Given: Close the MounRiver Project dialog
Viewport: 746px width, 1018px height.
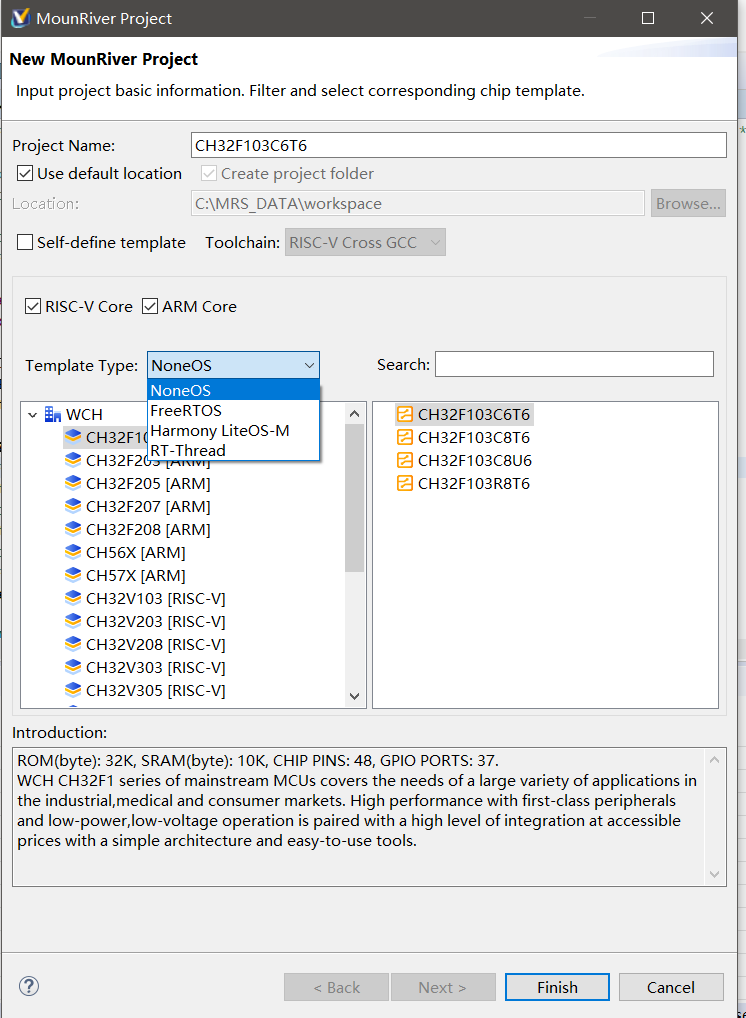Looking at the screenshot, I should coord(707,18).
